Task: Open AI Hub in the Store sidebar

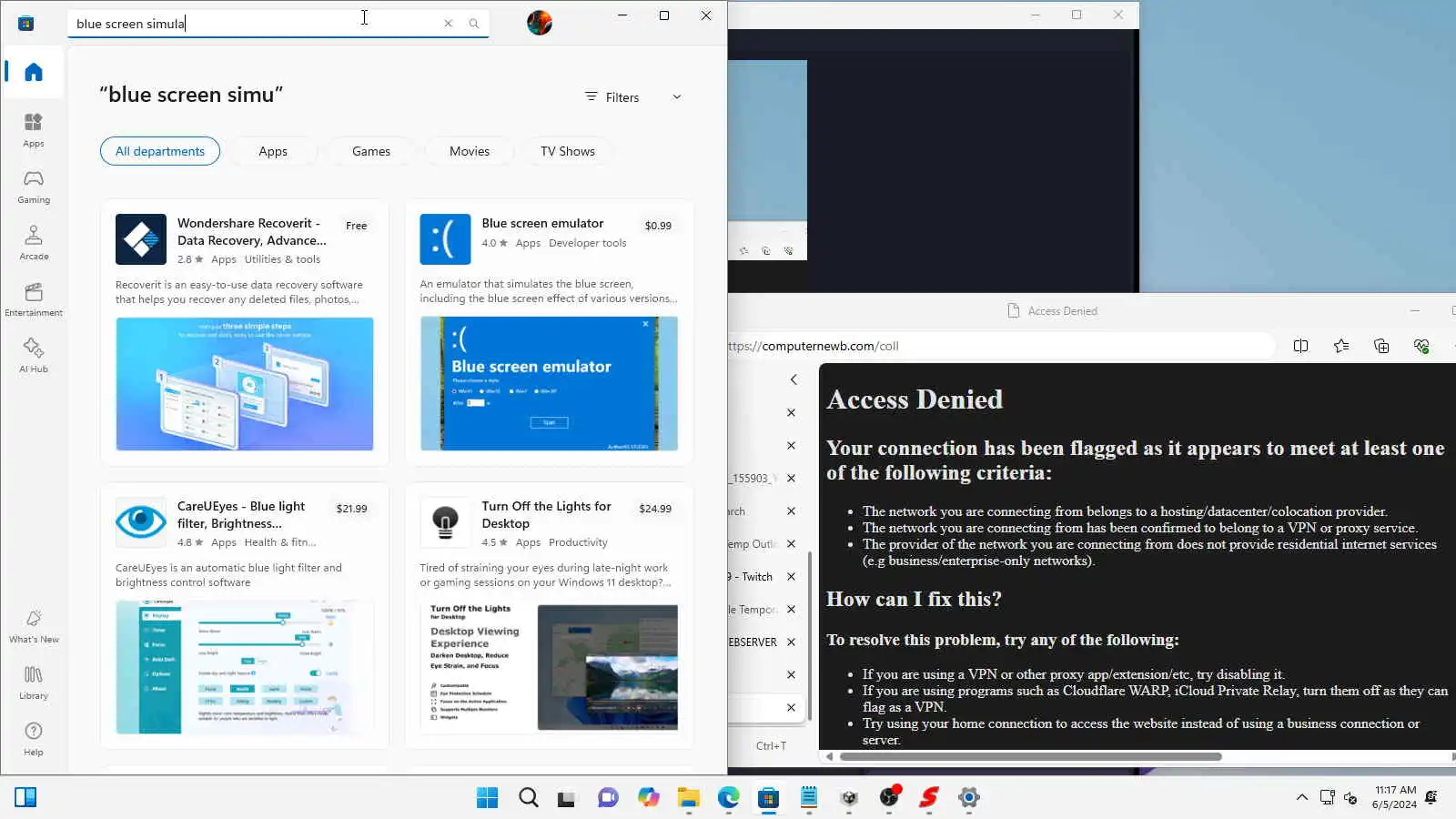Action: click(34, 356)
